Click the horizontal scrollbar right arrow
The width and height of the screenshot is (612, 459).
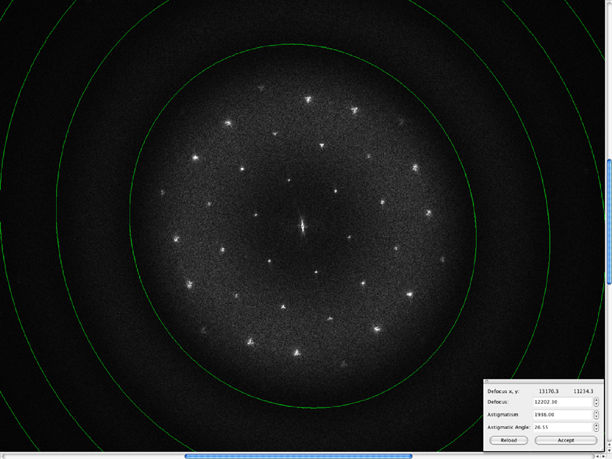[x=603, y=456]
